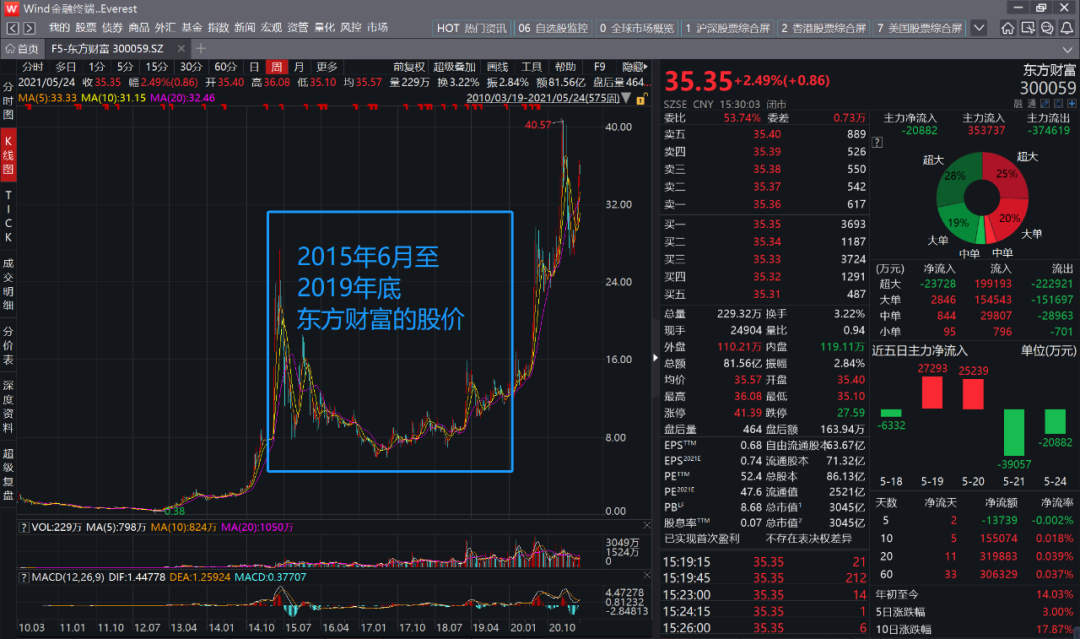
Task: Click the pencil edit icon under stock code 300059
Action: pos(1046,103)
